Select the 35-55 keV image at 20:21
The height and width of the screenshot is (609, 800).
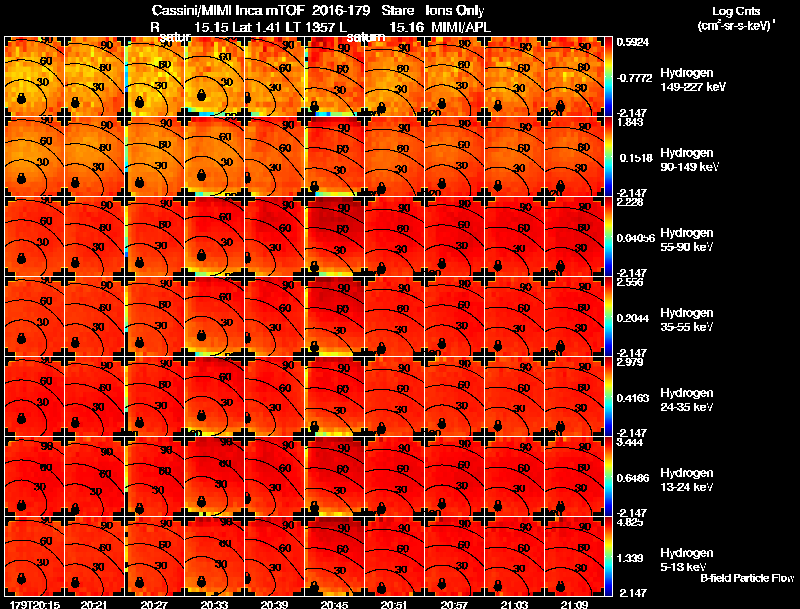94,317
